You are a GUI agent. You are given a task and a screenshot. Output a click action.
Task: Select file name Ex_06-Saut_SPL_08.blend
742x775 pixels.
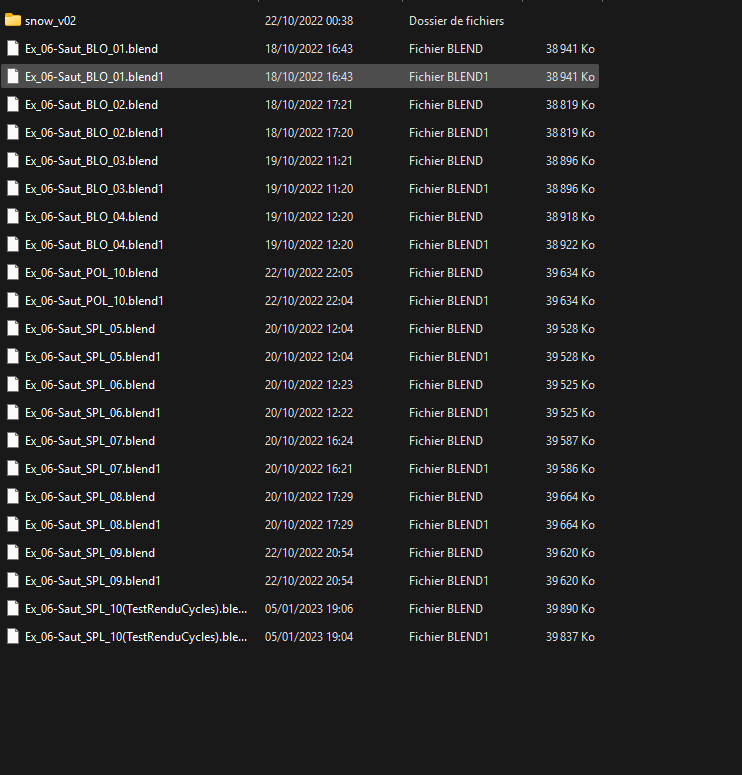point(90,497)
